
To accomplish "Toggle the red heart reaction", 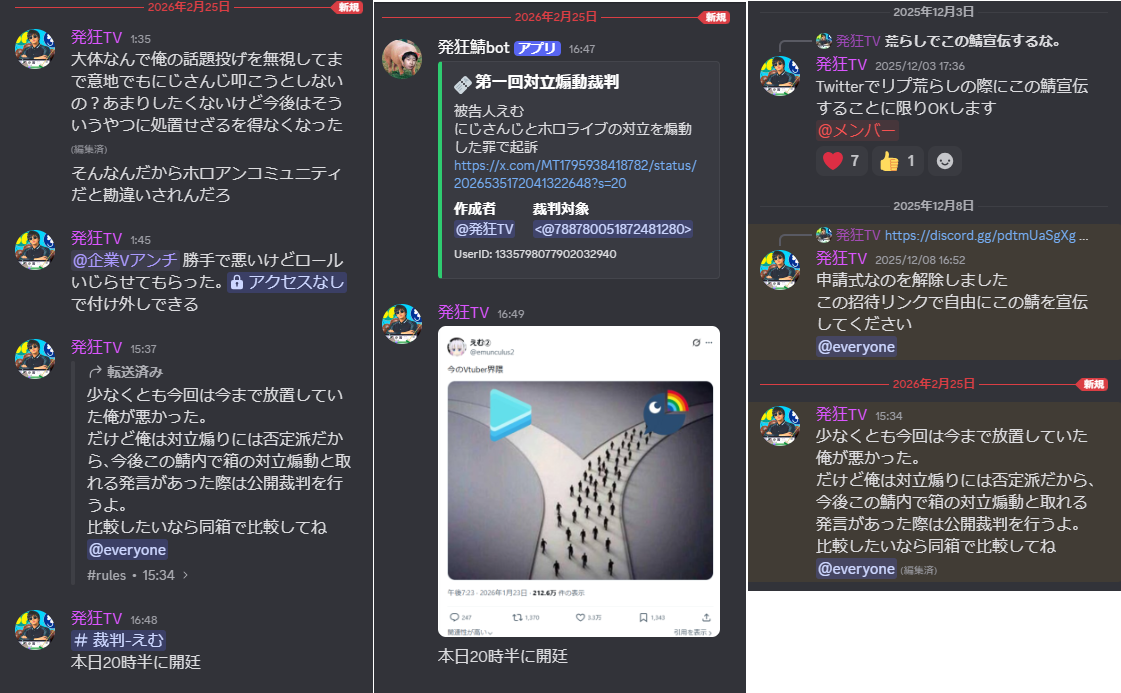I will point(841,161).
